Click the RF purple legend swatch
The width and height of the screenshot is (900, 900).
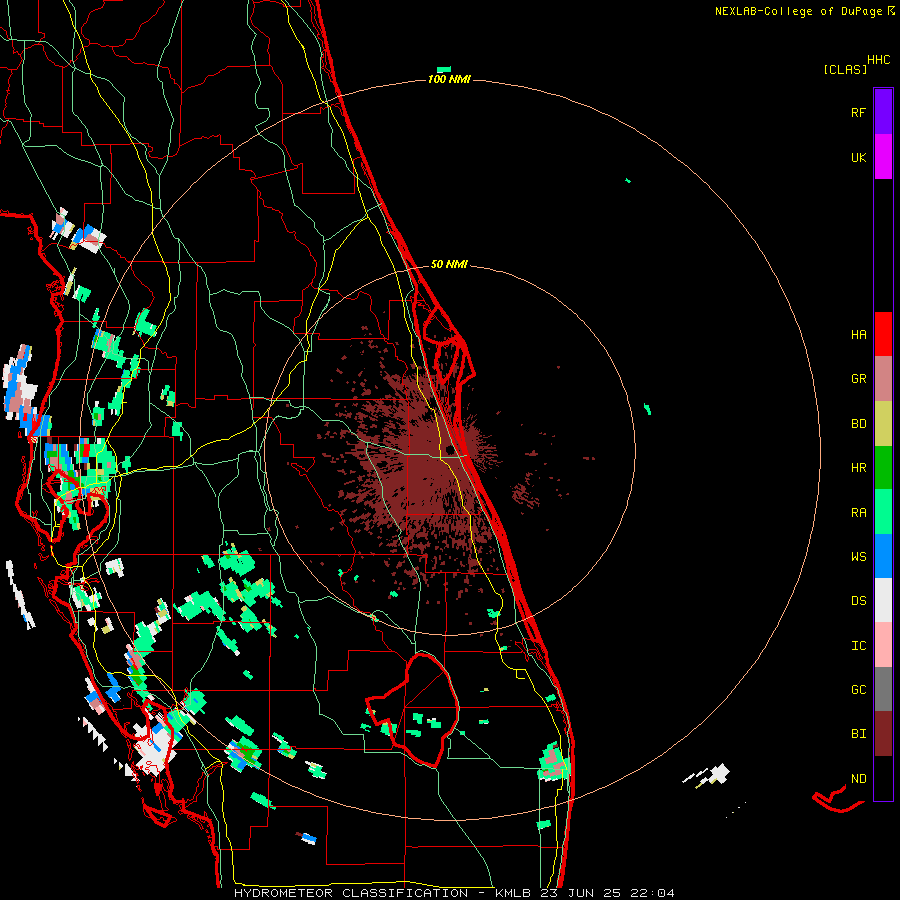[883, 112]
